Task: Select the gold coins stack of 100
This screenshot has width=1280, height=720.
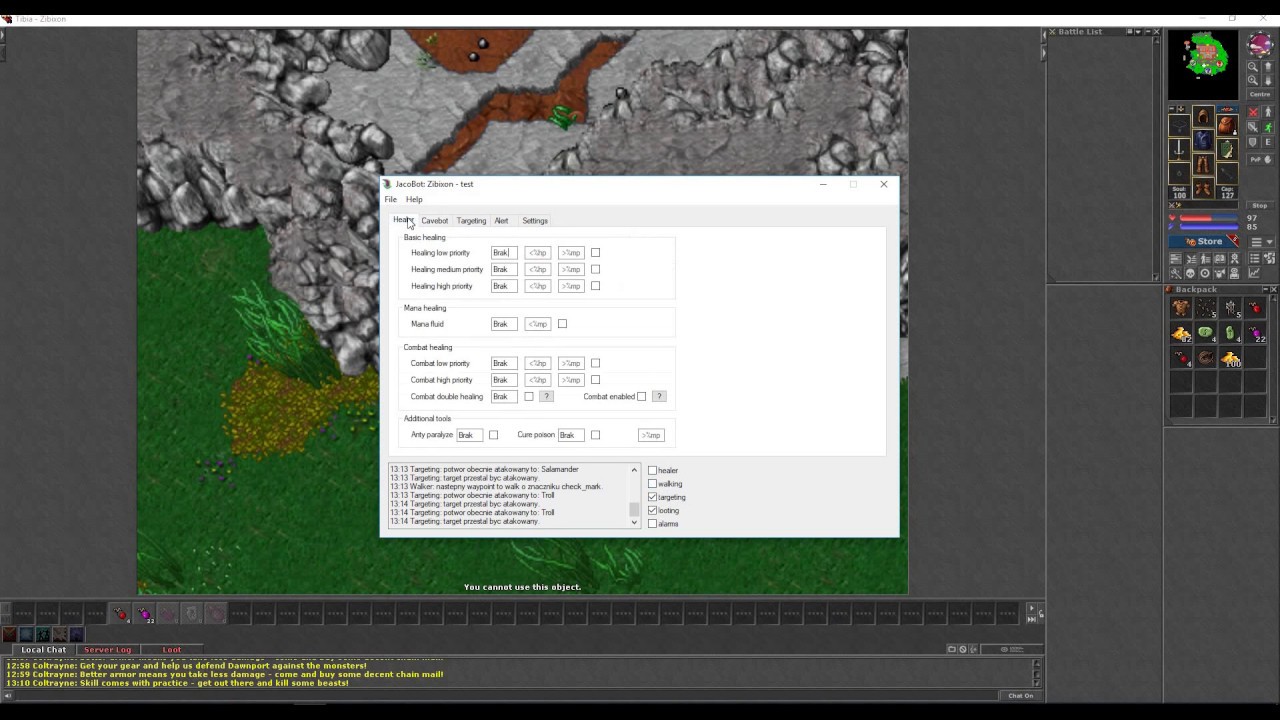Action: click(x=1230, y=358)
